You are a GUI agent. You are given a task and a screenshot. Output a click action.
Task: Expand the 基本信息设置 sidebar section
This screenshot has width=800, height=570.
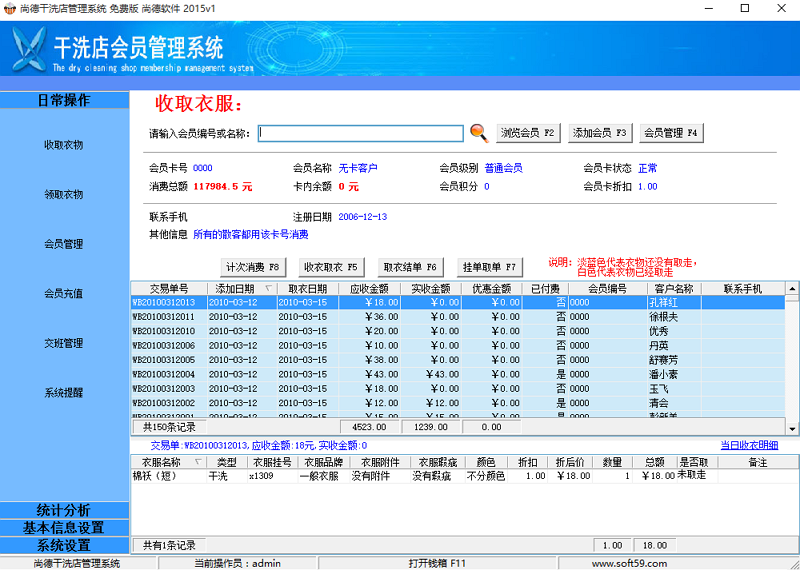(x=64, y=528)
